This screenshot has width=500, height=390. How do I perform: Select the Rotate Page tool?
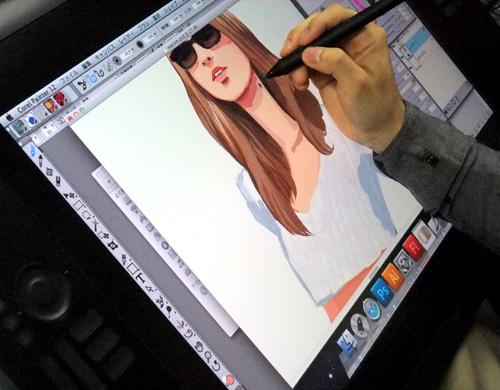point(216,365)
